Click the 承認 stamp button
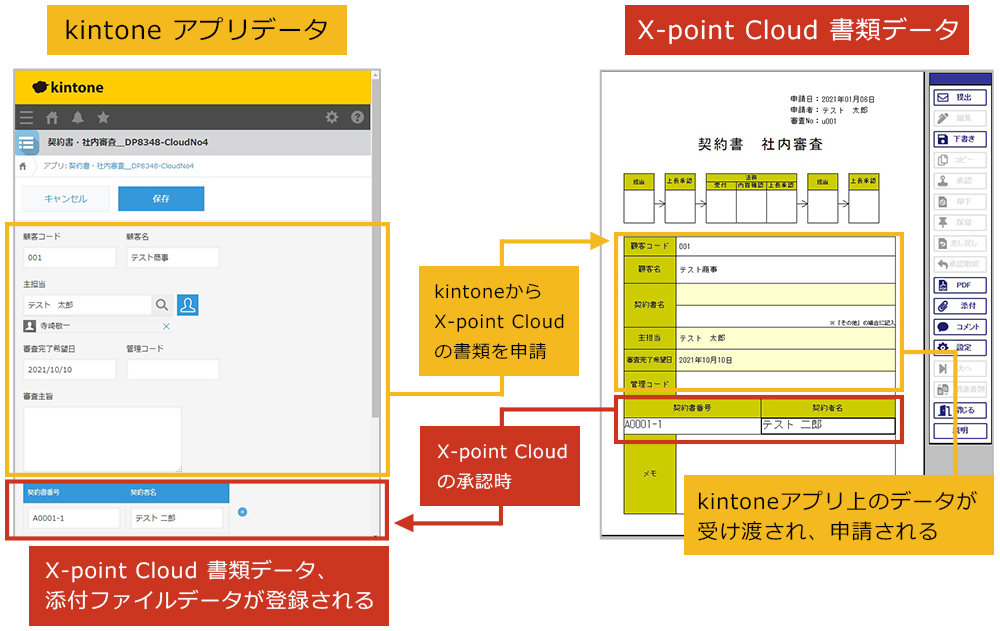The width and height of the screenshot is (1000, 631). coord(960,181)
